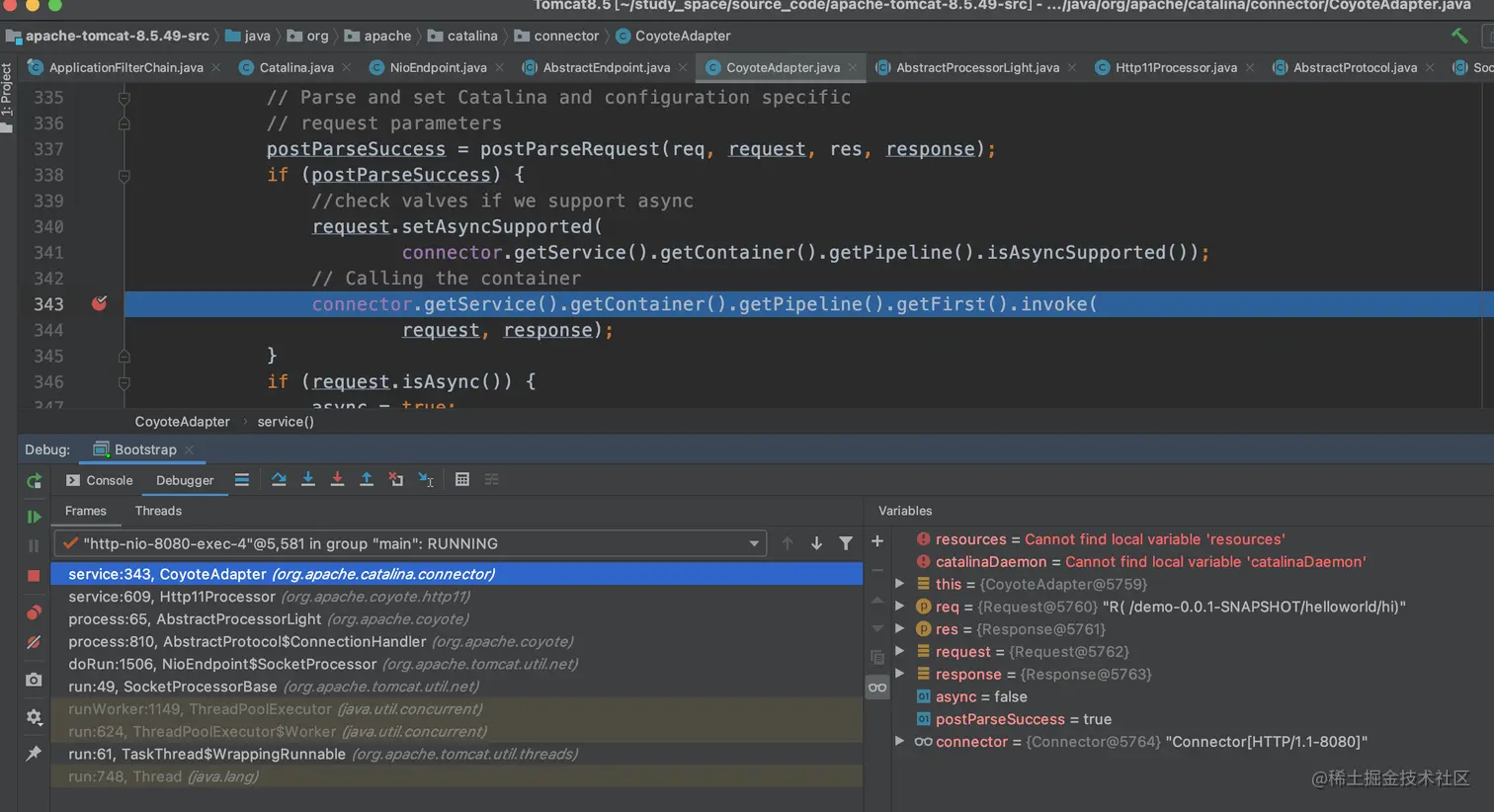This screenshot has height=812, width=1494.
Task: Open debugger settings gear
Action: [34, 717]
